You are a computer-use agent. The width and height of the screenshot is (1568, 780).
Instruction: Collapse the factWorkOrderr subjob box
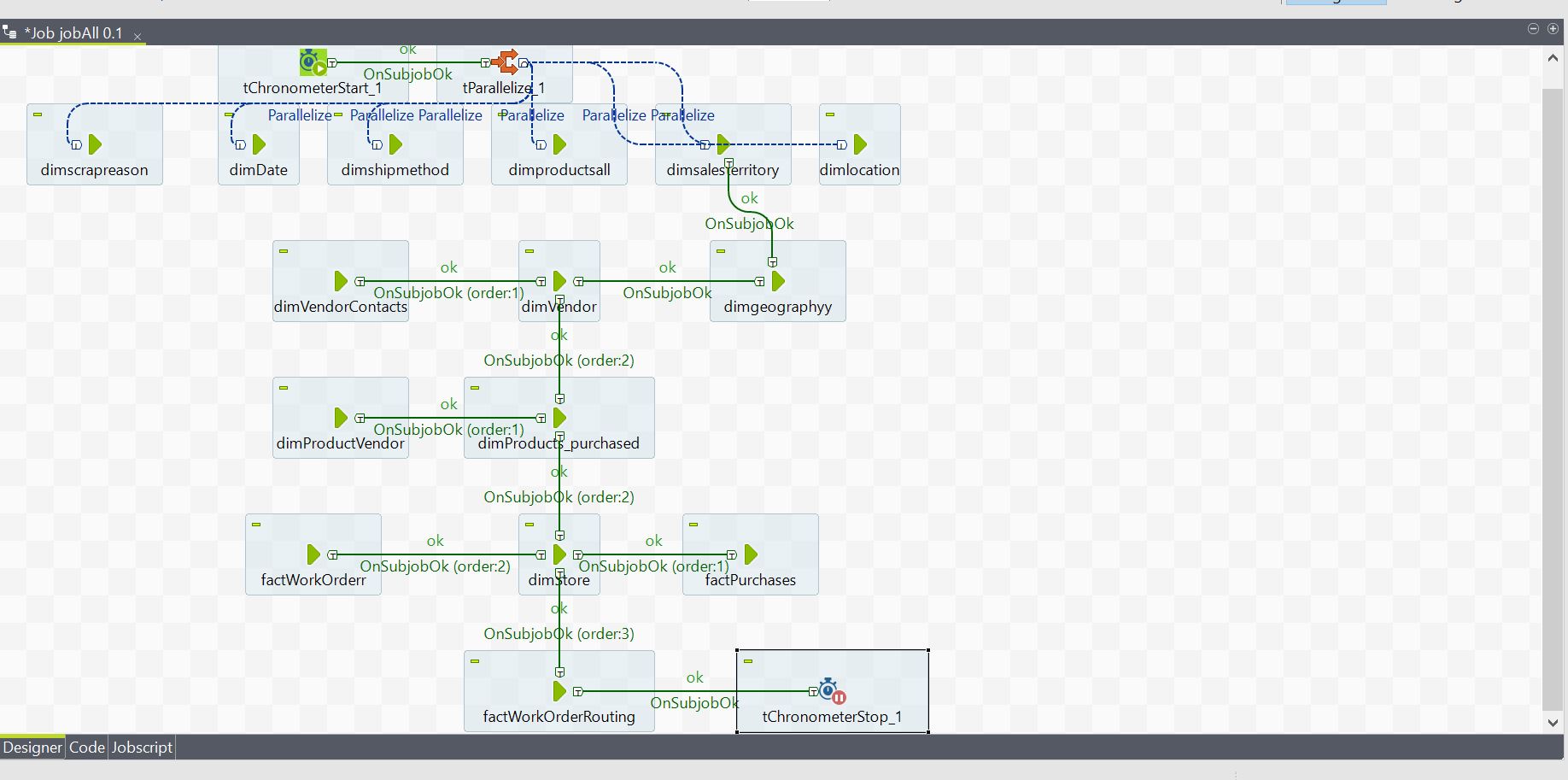tap(256, 525)
